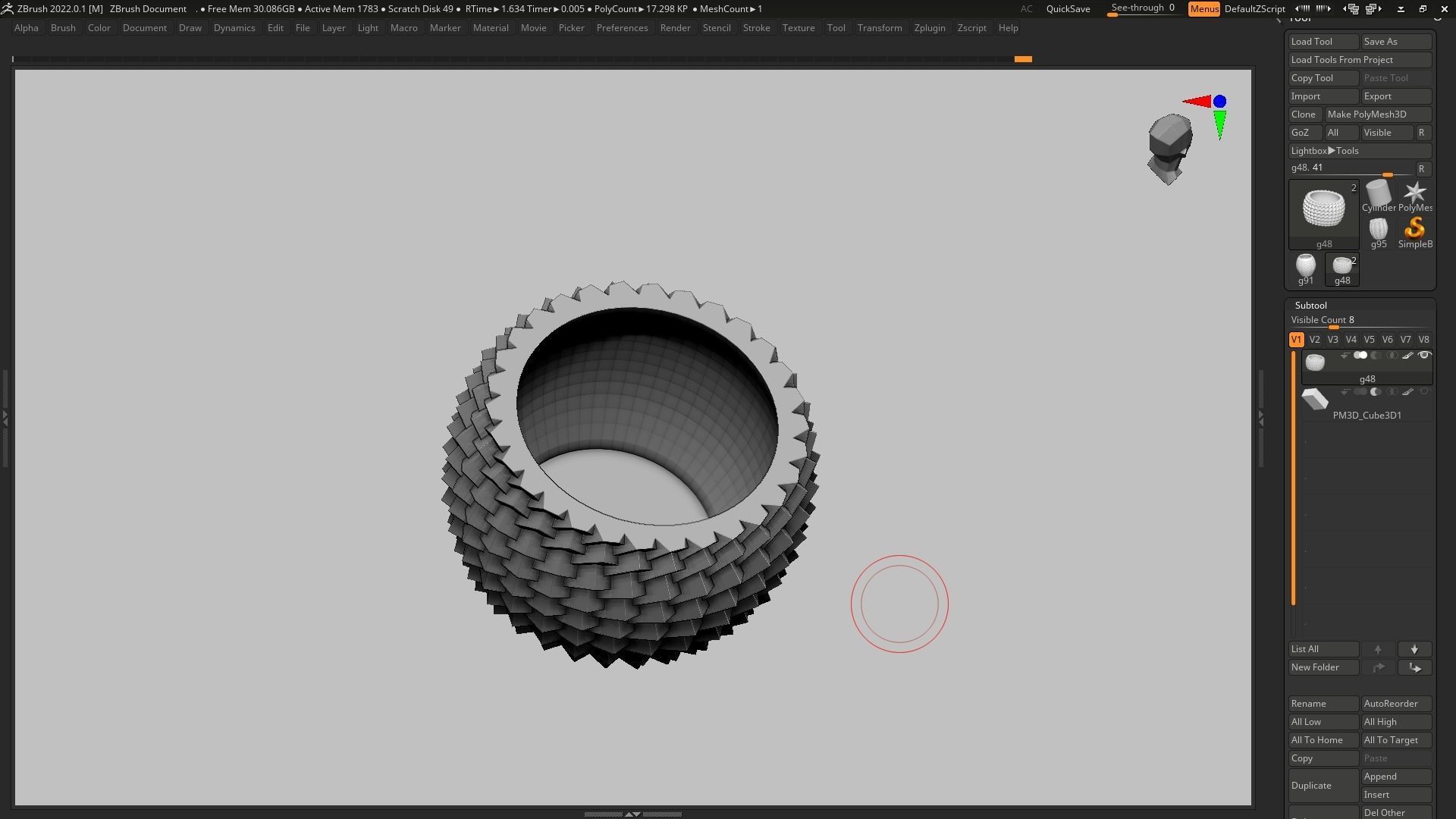Expand the List All subtools popup
The height and width of the screenshot is (819, 1456).
tap(1323, 649)
